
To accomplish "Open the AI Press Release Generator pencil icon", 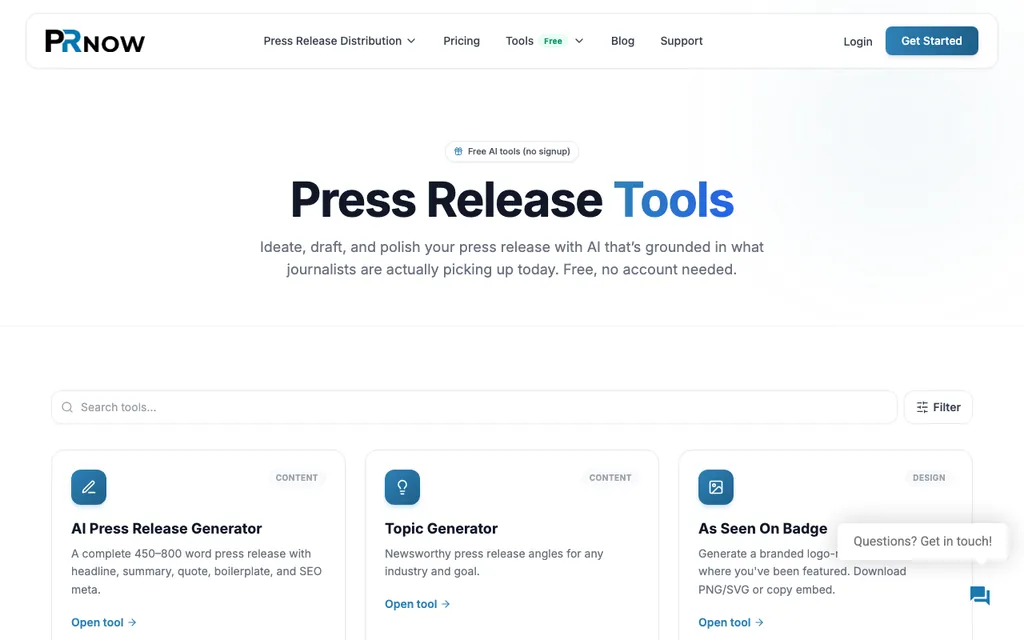I will pos(89,487).
